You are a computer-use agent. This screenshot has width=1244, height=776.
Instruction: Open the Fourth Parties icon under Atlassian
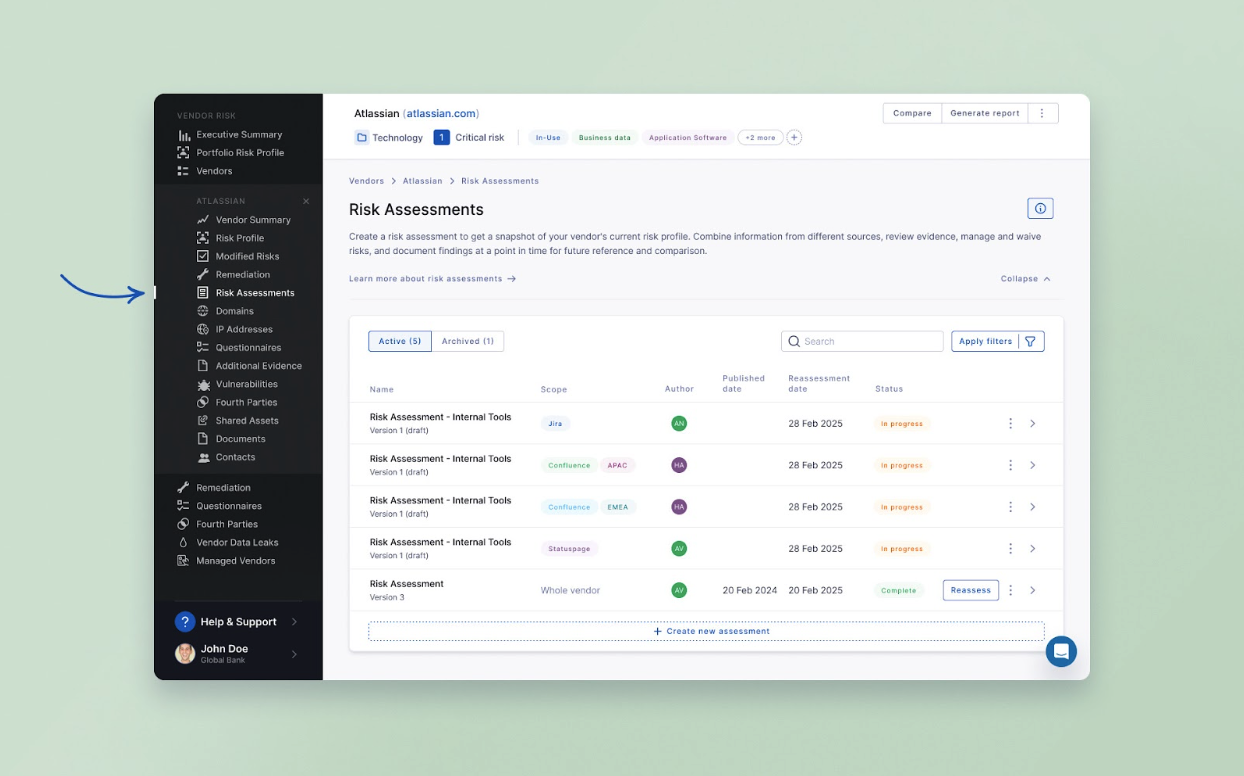point(203,402)
